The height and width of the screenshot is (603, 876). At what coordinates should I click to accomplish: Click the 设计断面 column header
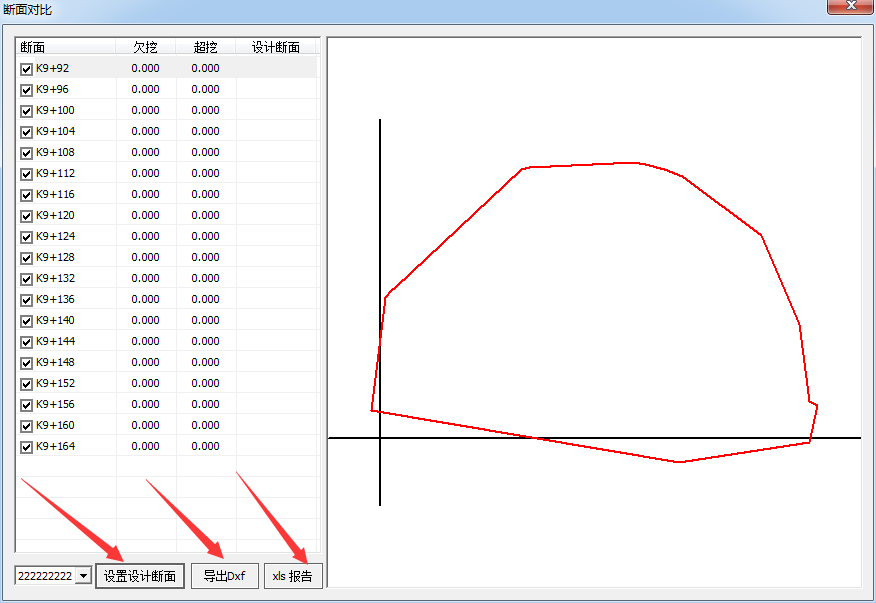(x=276, y=47)
